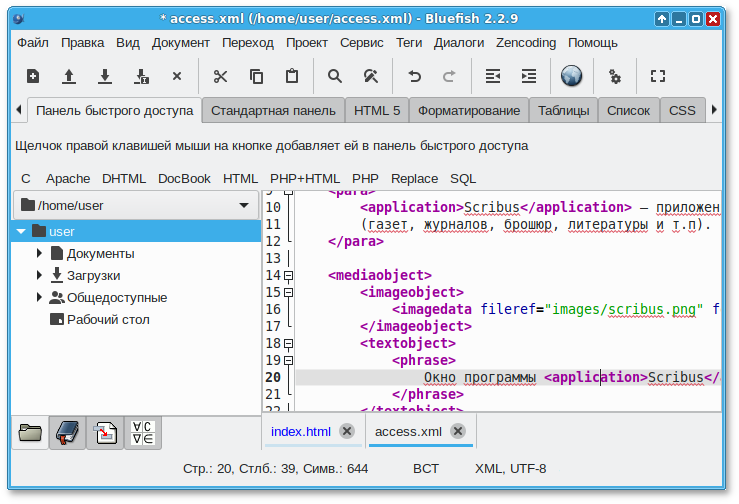
Task: Open the Файл menu
Action: (x=33, y=43)
